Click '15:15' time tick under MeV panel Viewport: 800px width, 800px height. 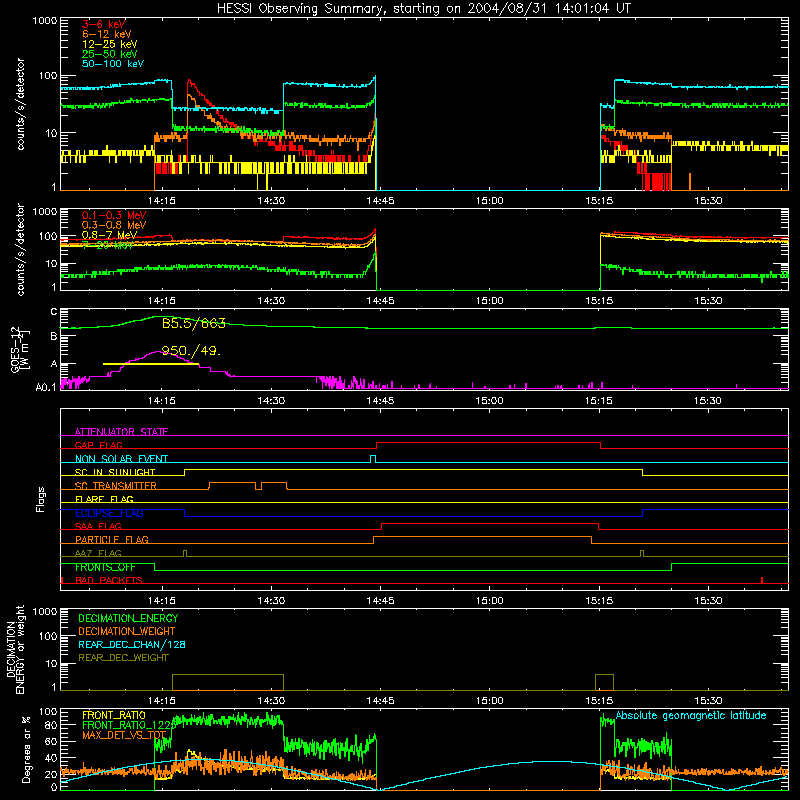pyautogui.click(x=599, y=301)
